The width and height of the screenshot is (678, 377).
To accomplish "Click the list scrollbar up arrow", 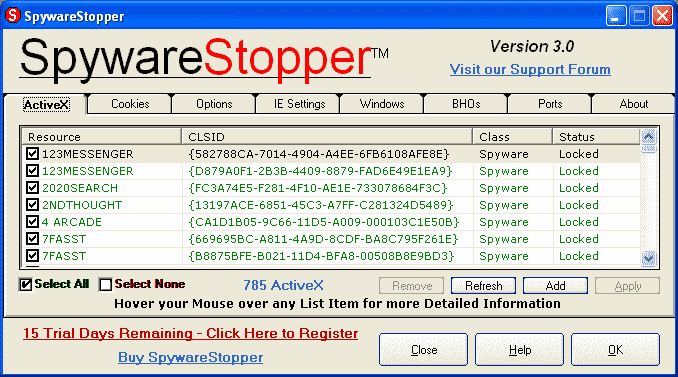I will click(x=648, y=137).
